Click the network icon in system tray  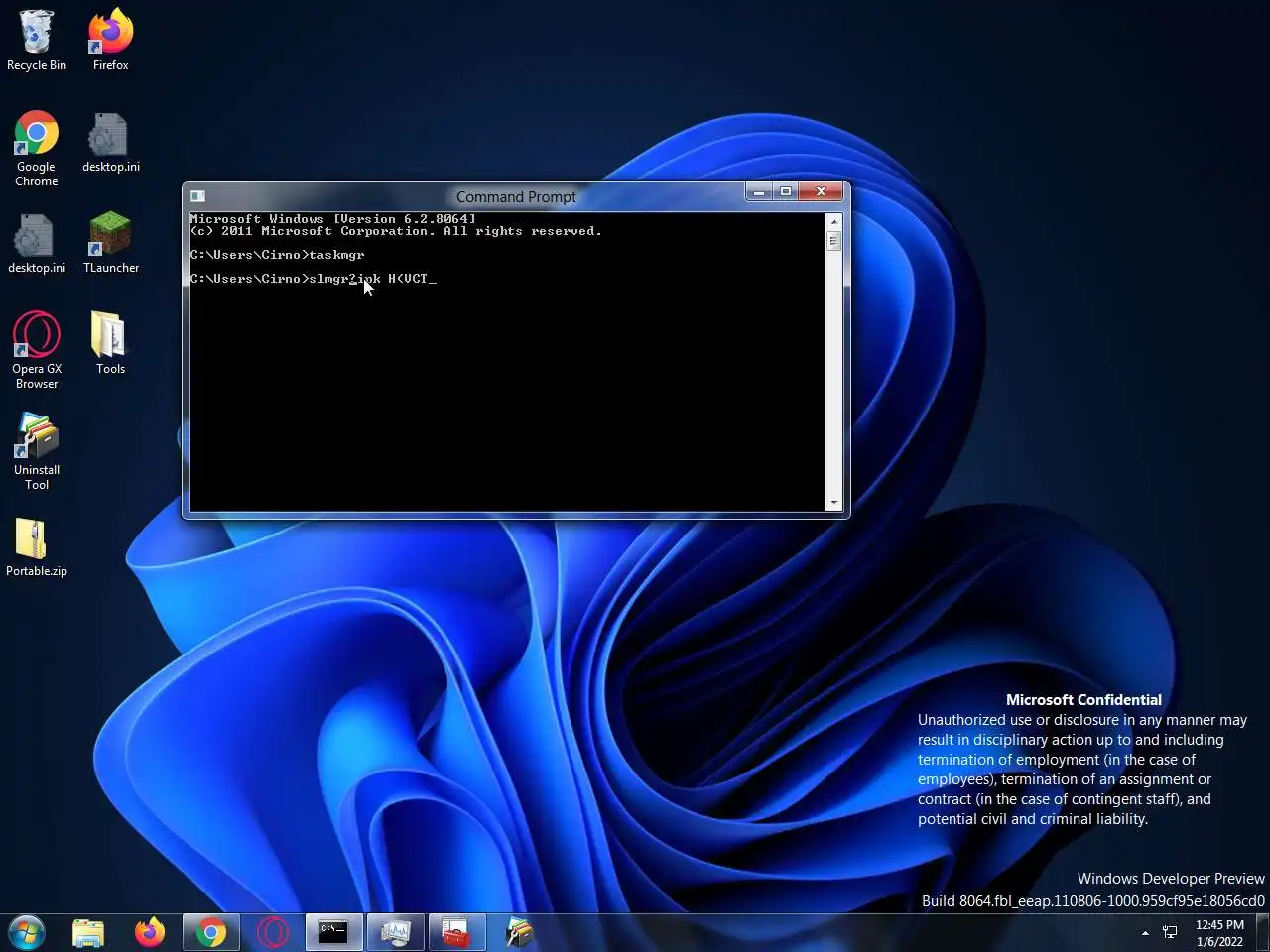tap(1170, 932)
